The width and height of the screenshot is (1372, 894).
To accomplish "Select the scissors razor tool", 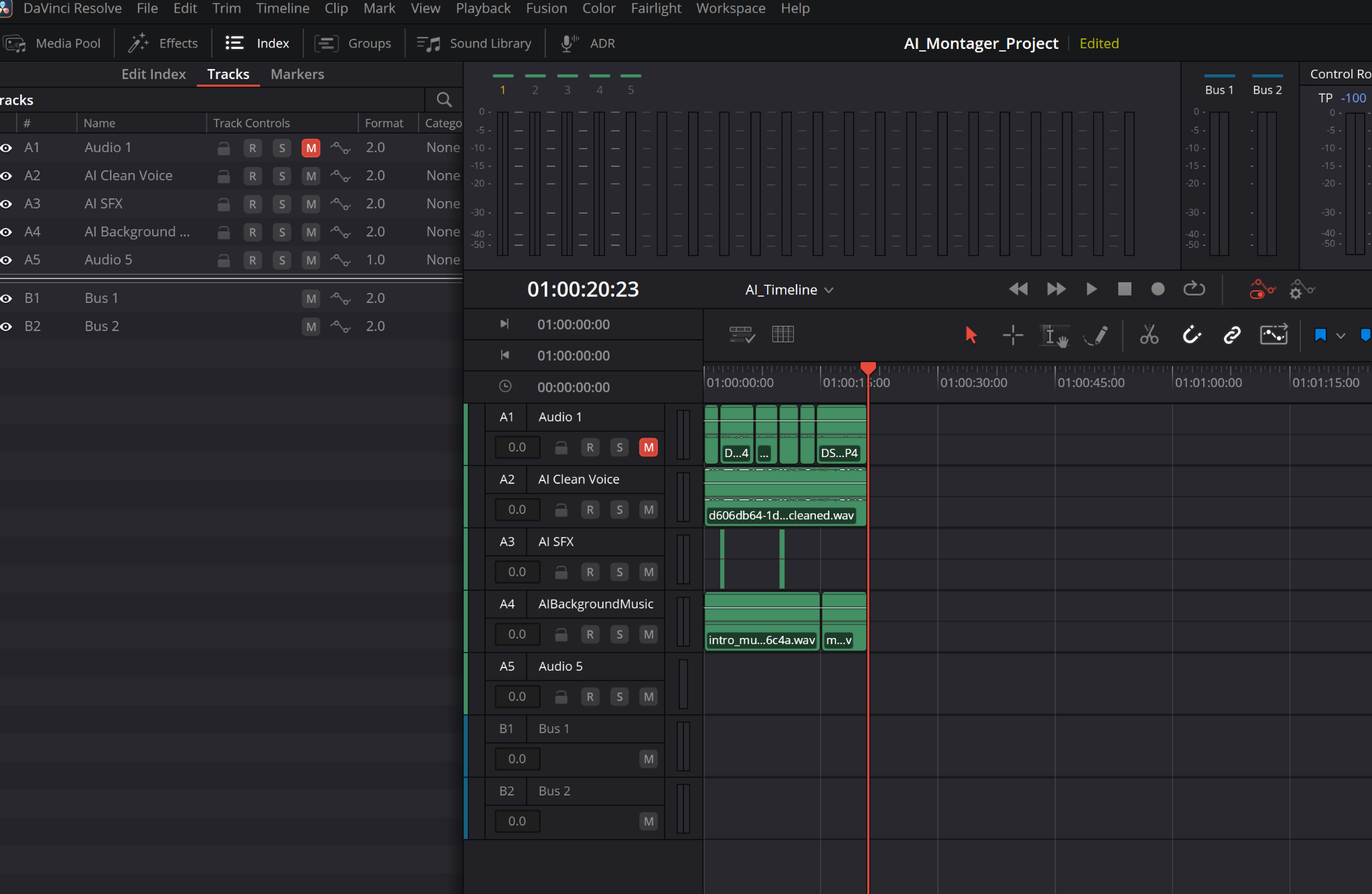I will point(1149,334).
